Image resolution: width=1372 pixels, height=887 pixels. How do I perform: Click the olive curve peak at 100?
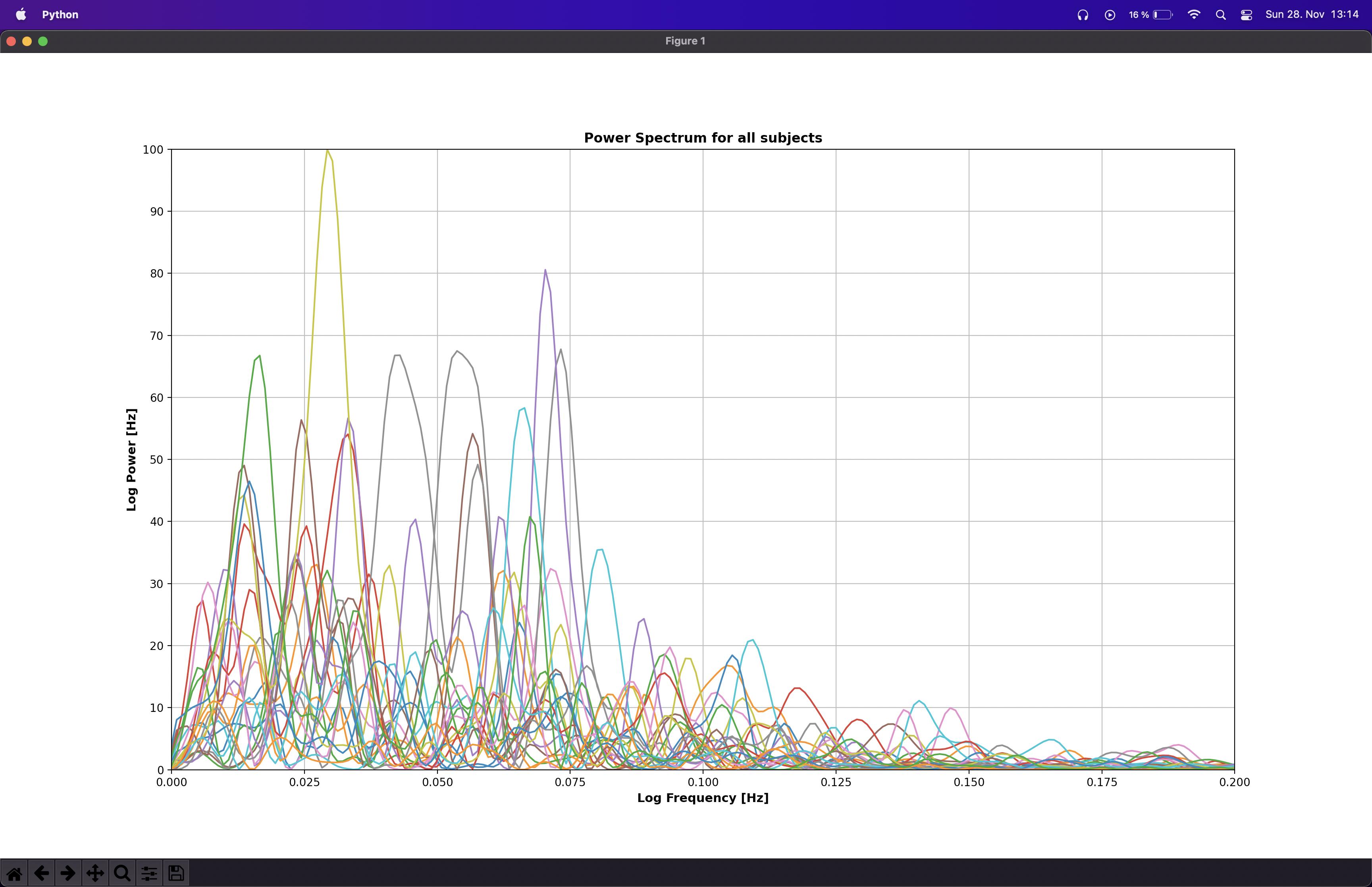click(328, 151)
